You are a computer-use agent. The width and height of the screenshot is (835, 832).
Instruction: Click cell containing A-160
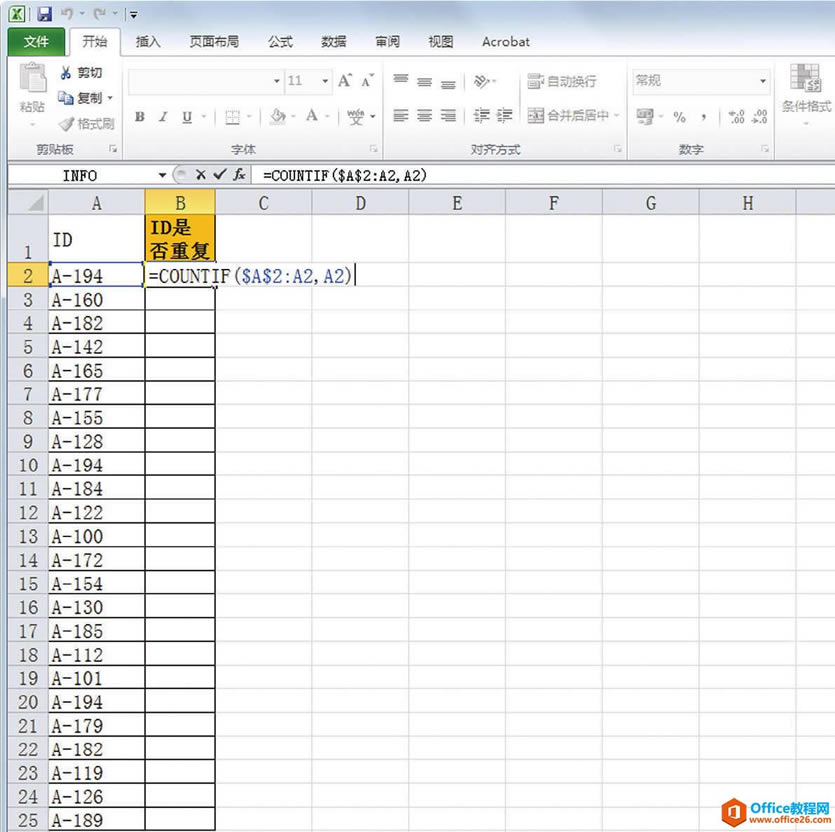(96, 300)
